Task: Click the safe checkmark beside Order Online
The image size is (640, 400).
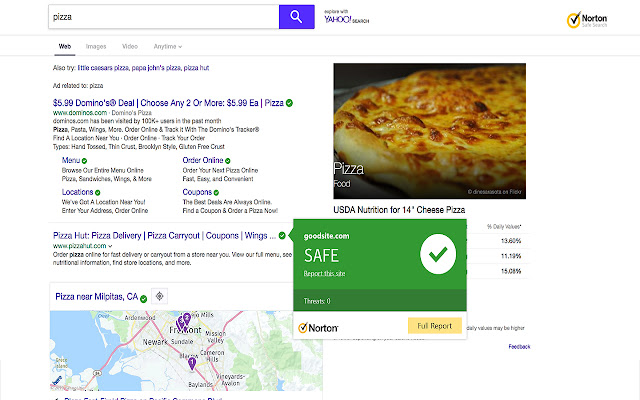Action: (229, 160)
